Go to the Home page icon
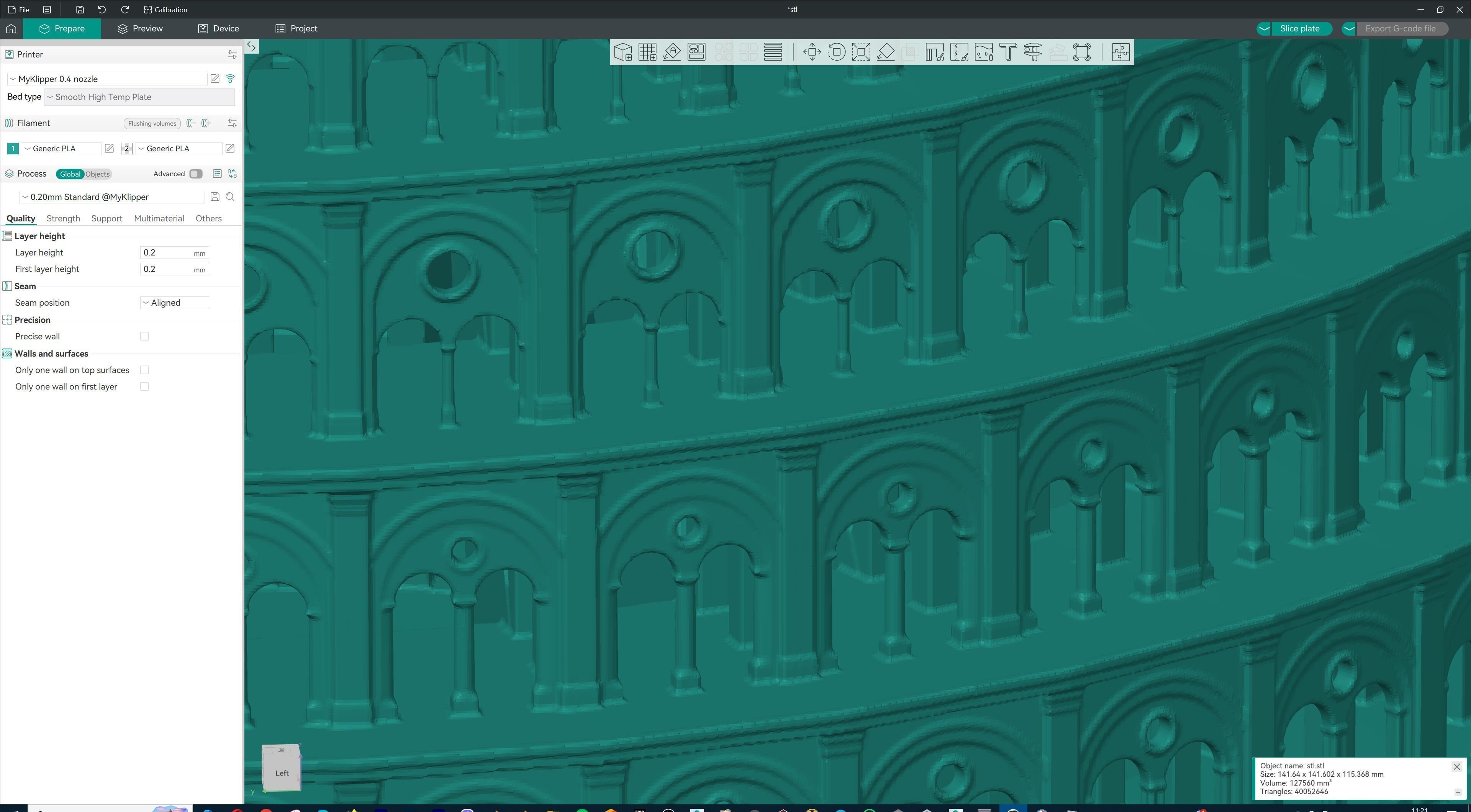The height and width of the screenshot is (812, 1471). coord(11,29)
